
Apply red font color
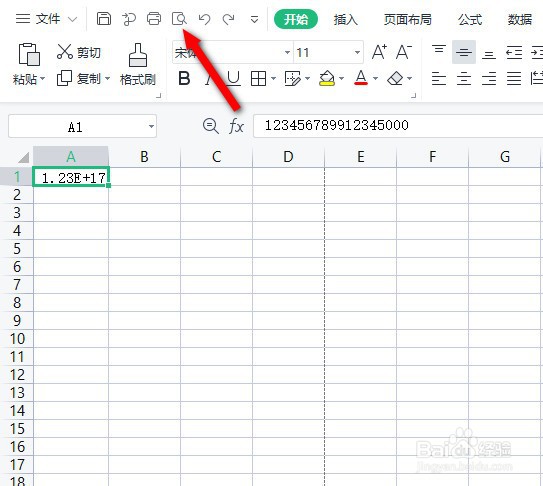tap(361, 78)
